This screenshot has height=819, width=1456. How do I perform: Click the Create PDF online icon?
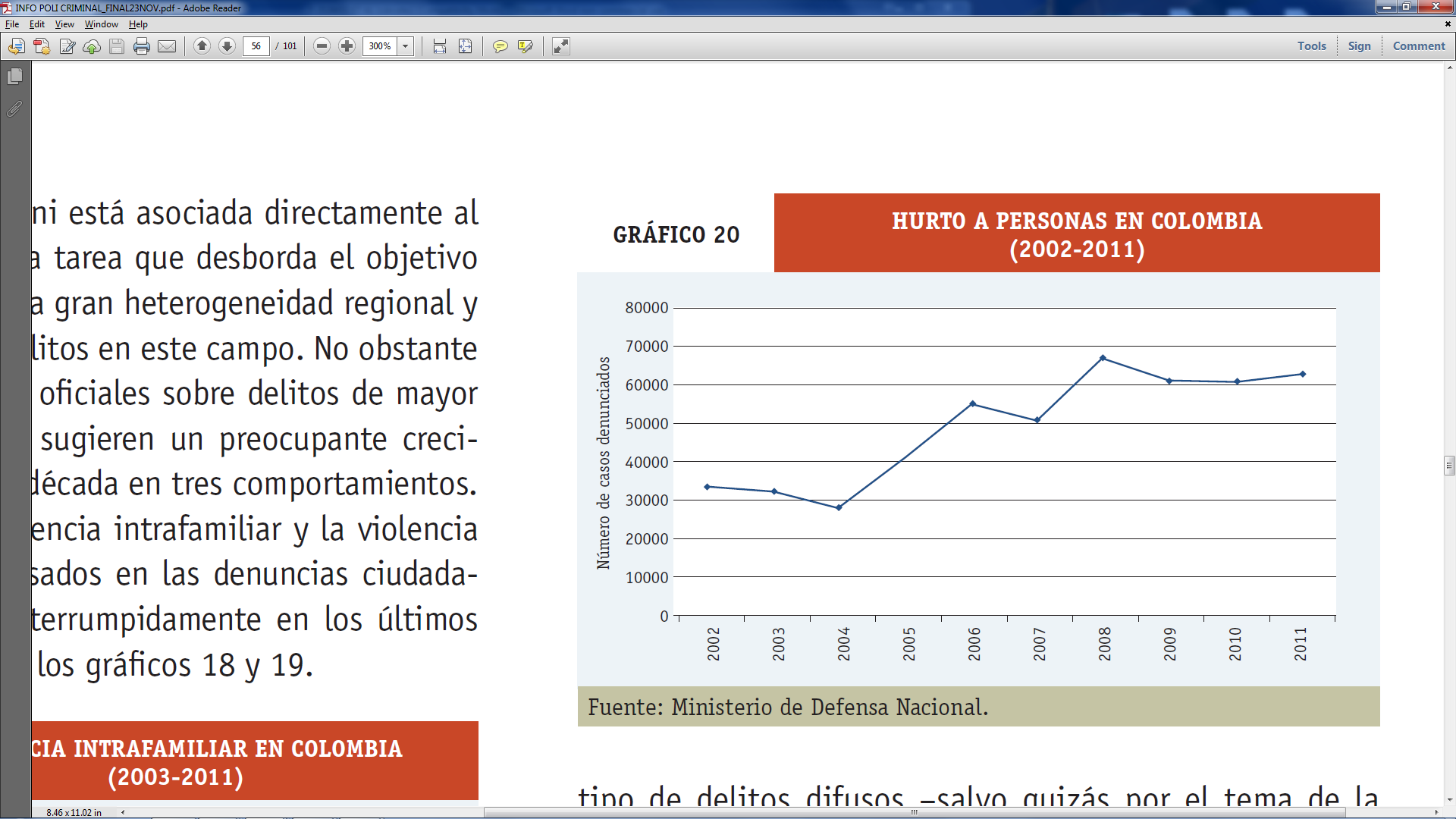tap(42, 46)
